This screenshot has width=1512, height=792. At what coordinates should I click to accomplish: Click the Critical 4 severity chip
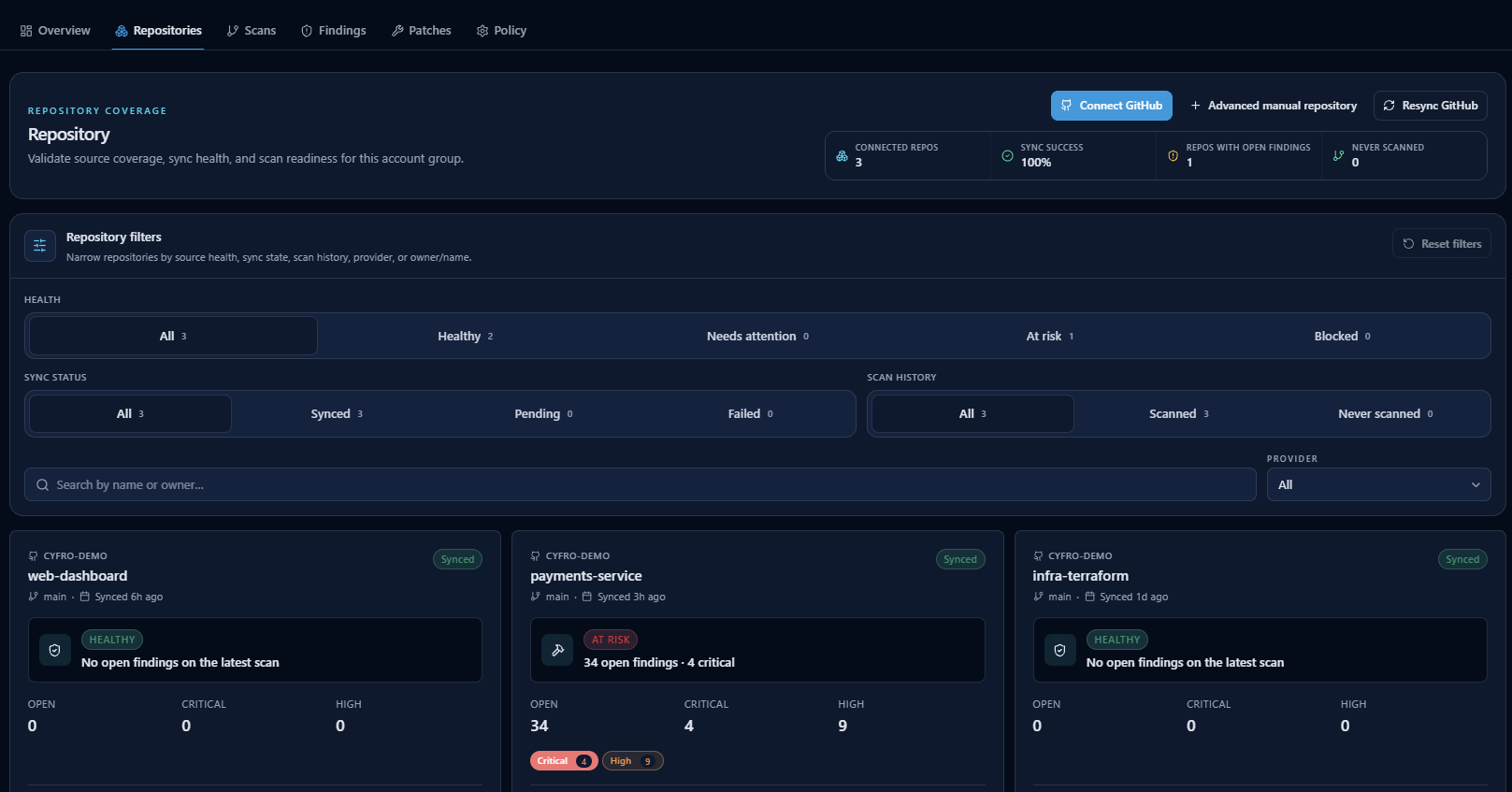click(564, 761)
